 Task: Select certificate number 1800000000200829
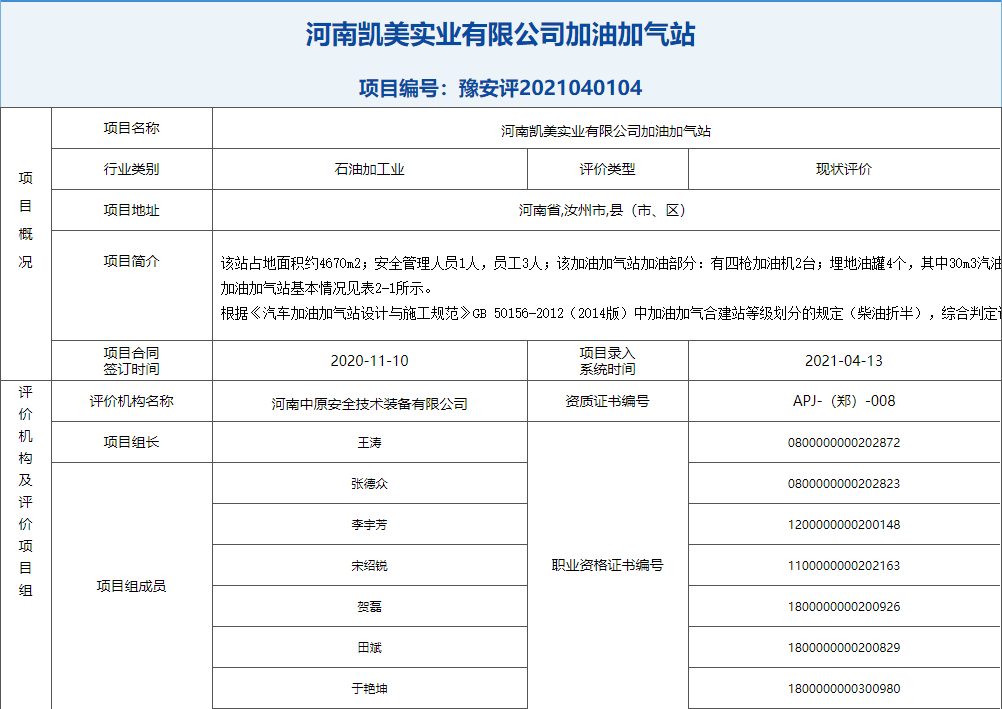tap(844, 647)
